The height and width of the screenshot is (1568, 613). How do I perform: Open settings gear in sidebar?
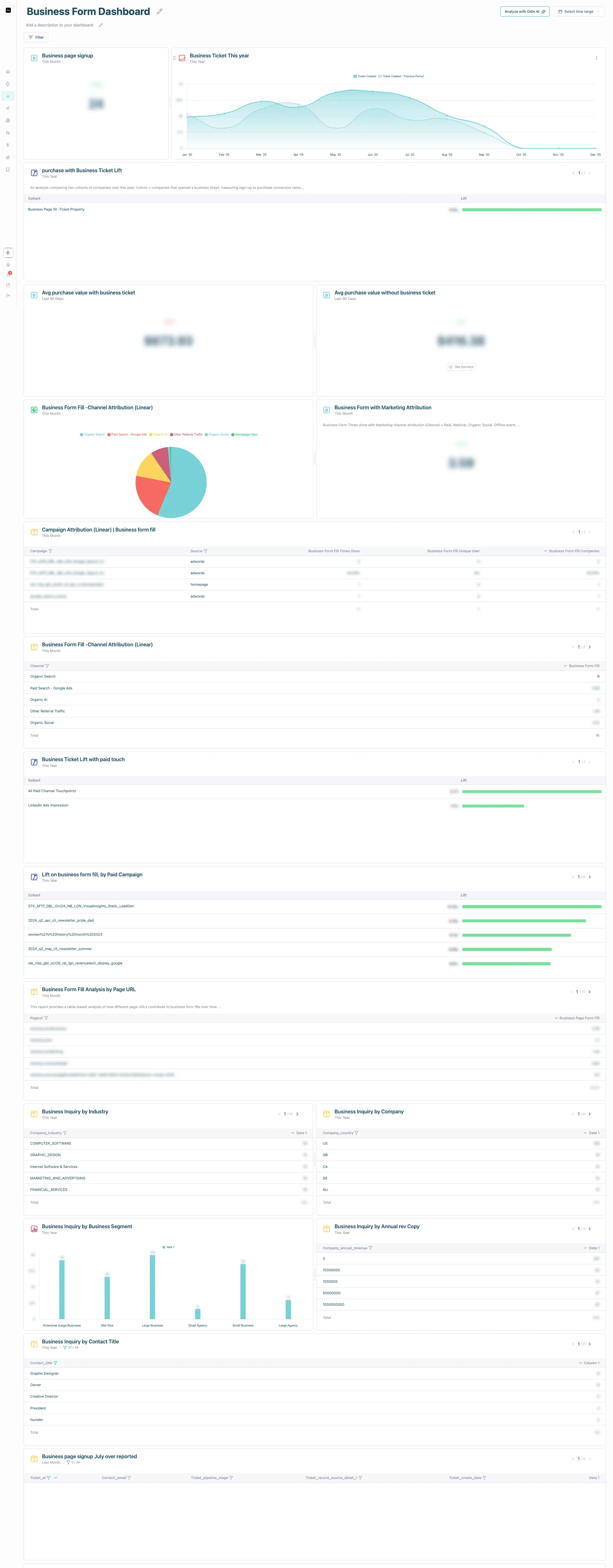8,265
